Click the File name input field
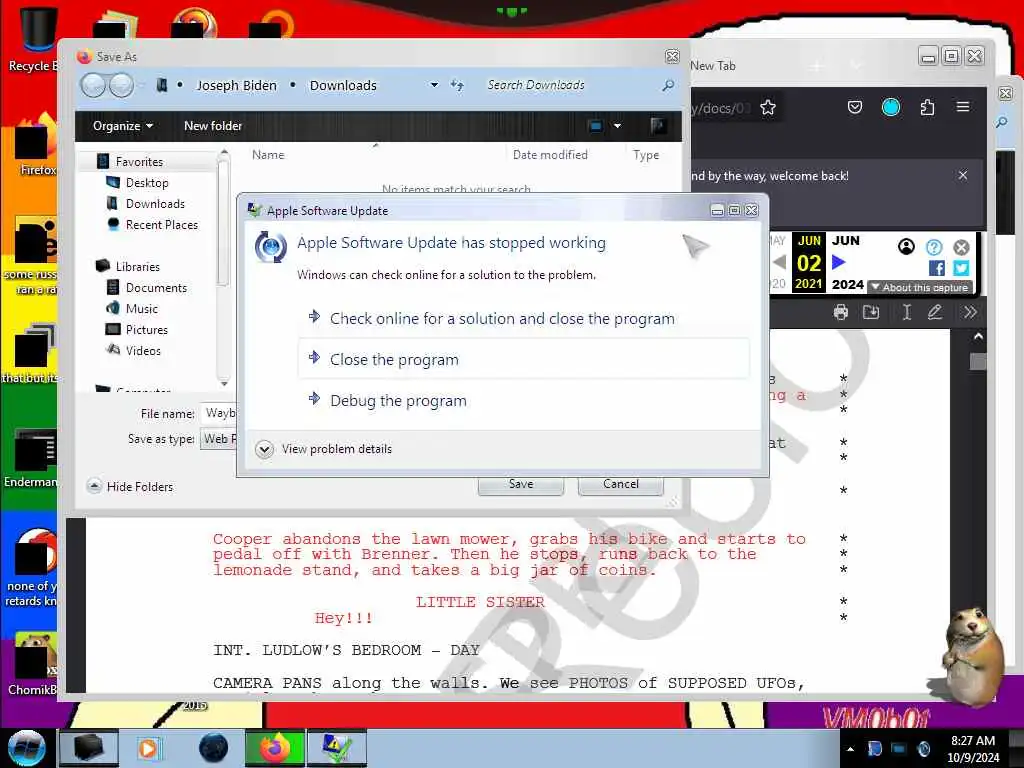 (219, 413)
